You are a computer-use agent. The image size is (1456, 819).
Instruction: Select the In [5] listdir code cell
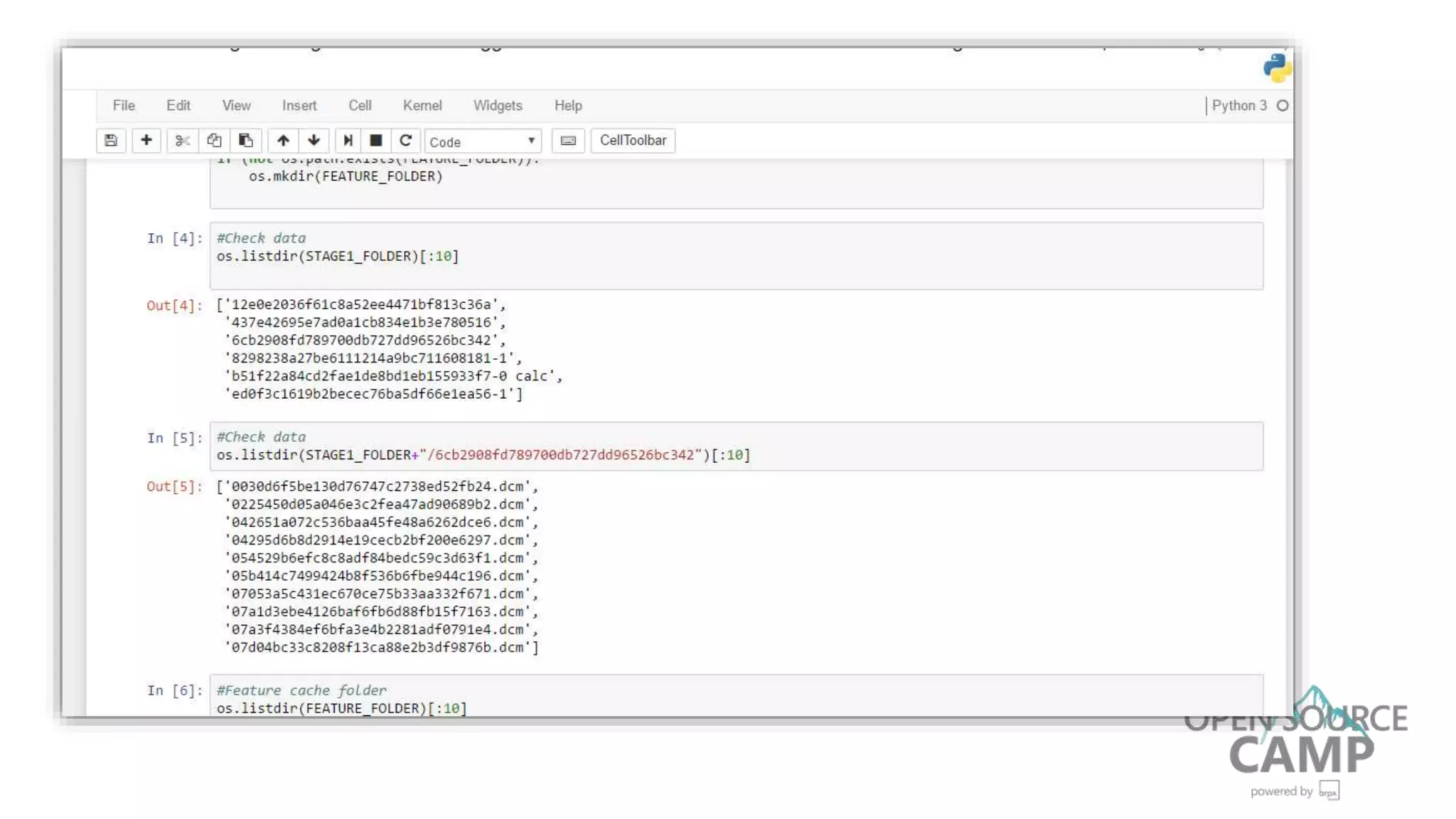tap(736, 446)
